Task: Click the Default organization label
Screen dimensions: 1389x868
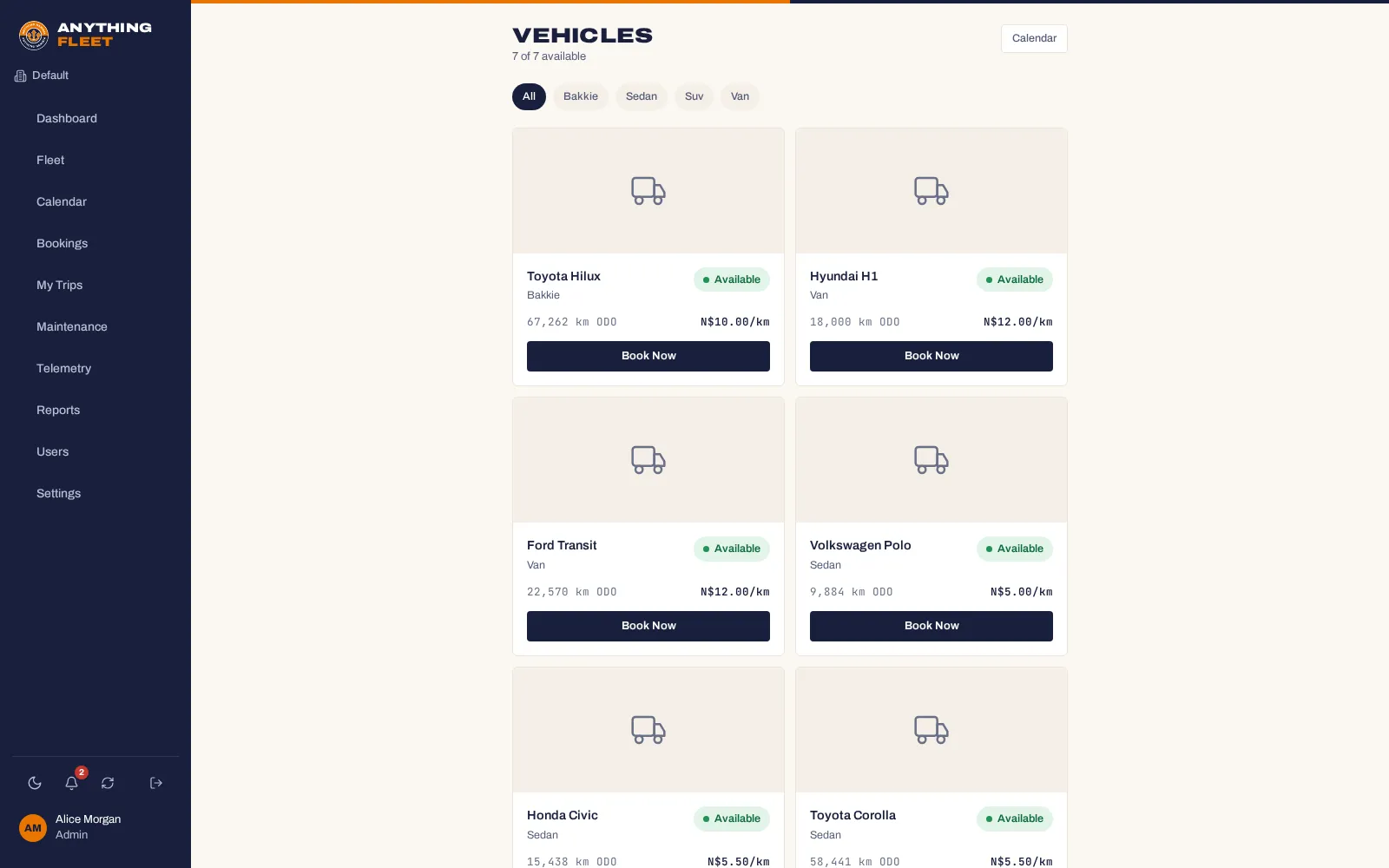Action: [x=50, y=76]
